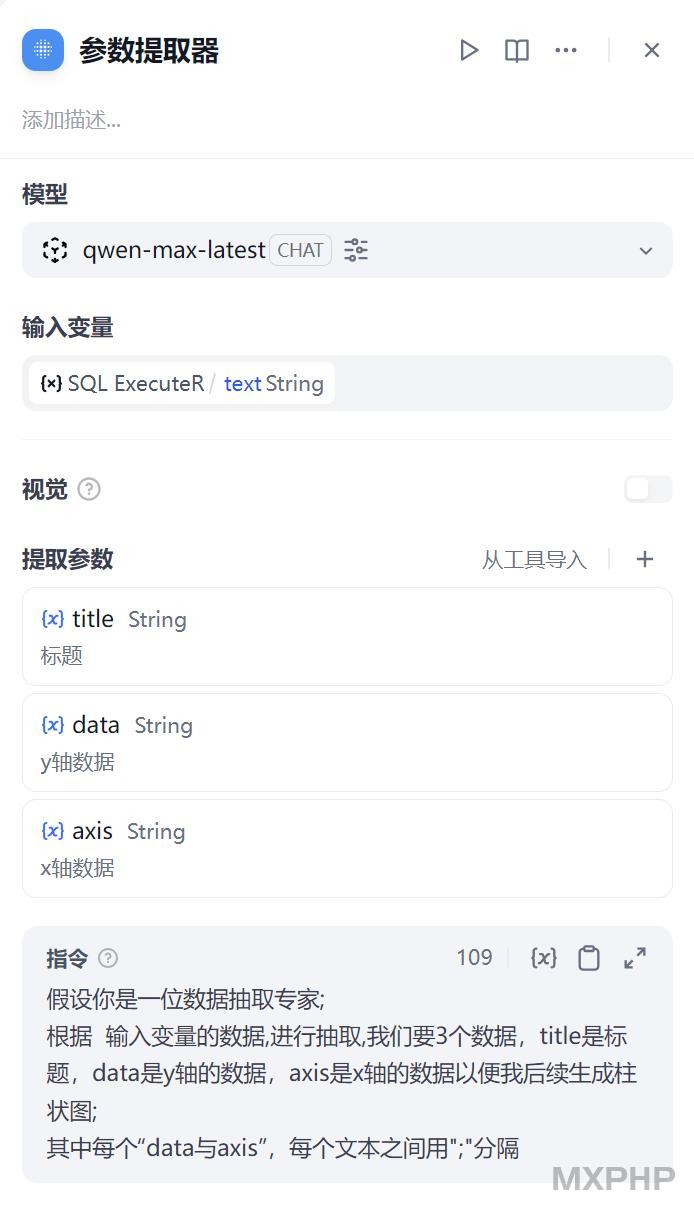Open the three-dot more options menu
694x1210 pixels.
[566, 50]
